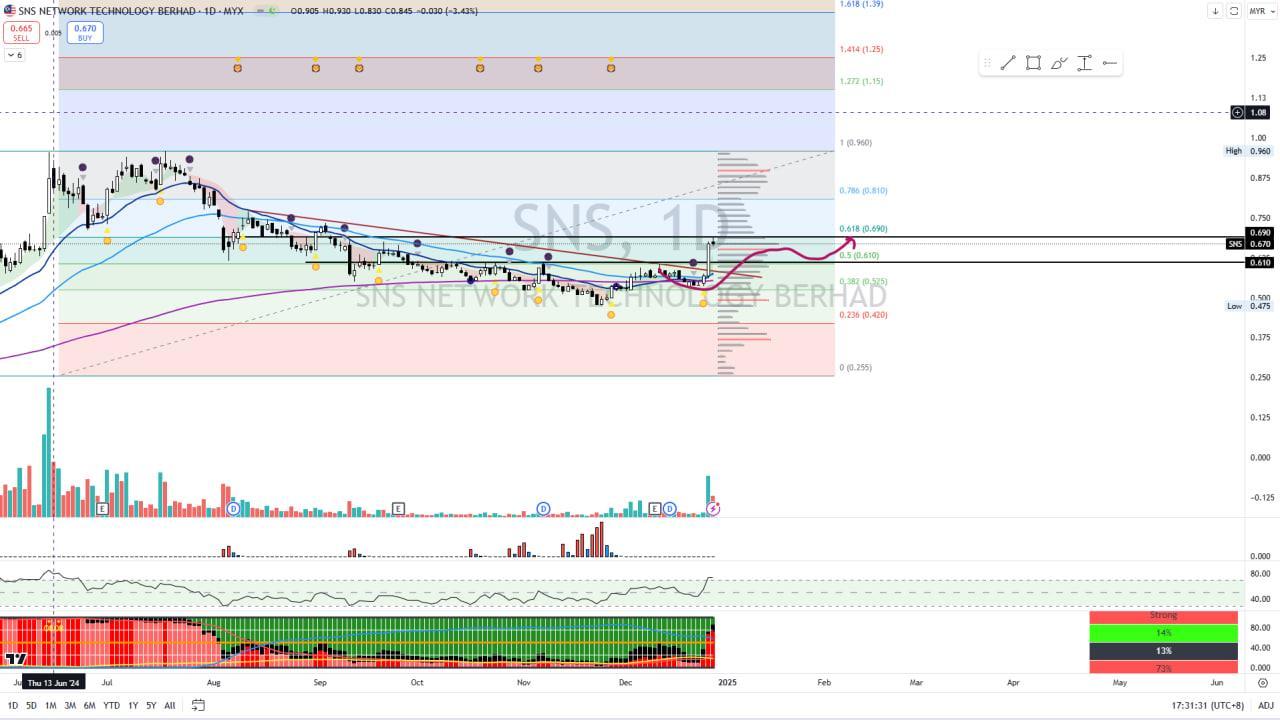
Task: Click the green 14% strength cell
Action: (1163, 633)
